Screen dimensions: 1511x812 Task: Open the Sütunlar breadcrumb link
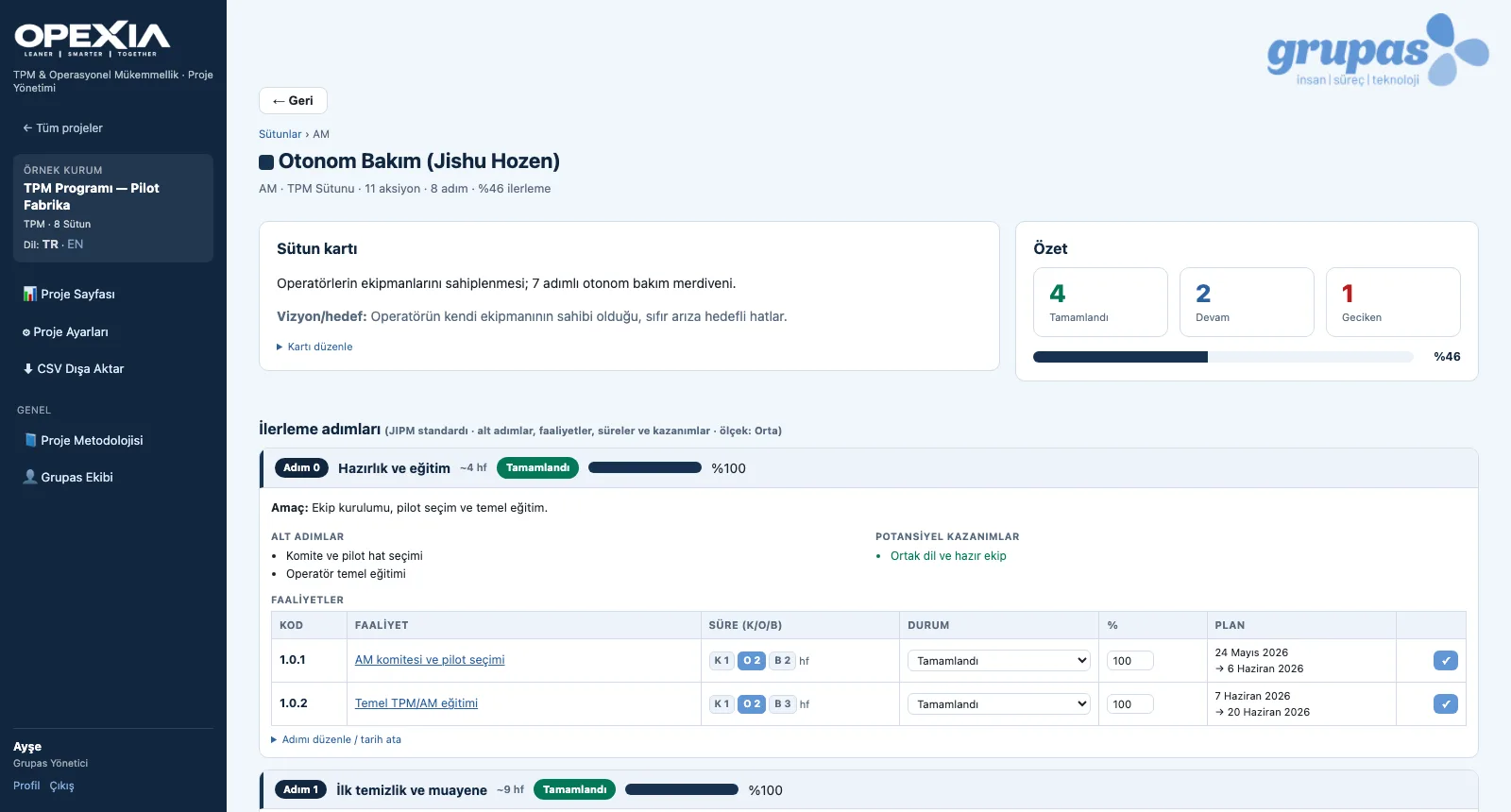click(280, 134)
